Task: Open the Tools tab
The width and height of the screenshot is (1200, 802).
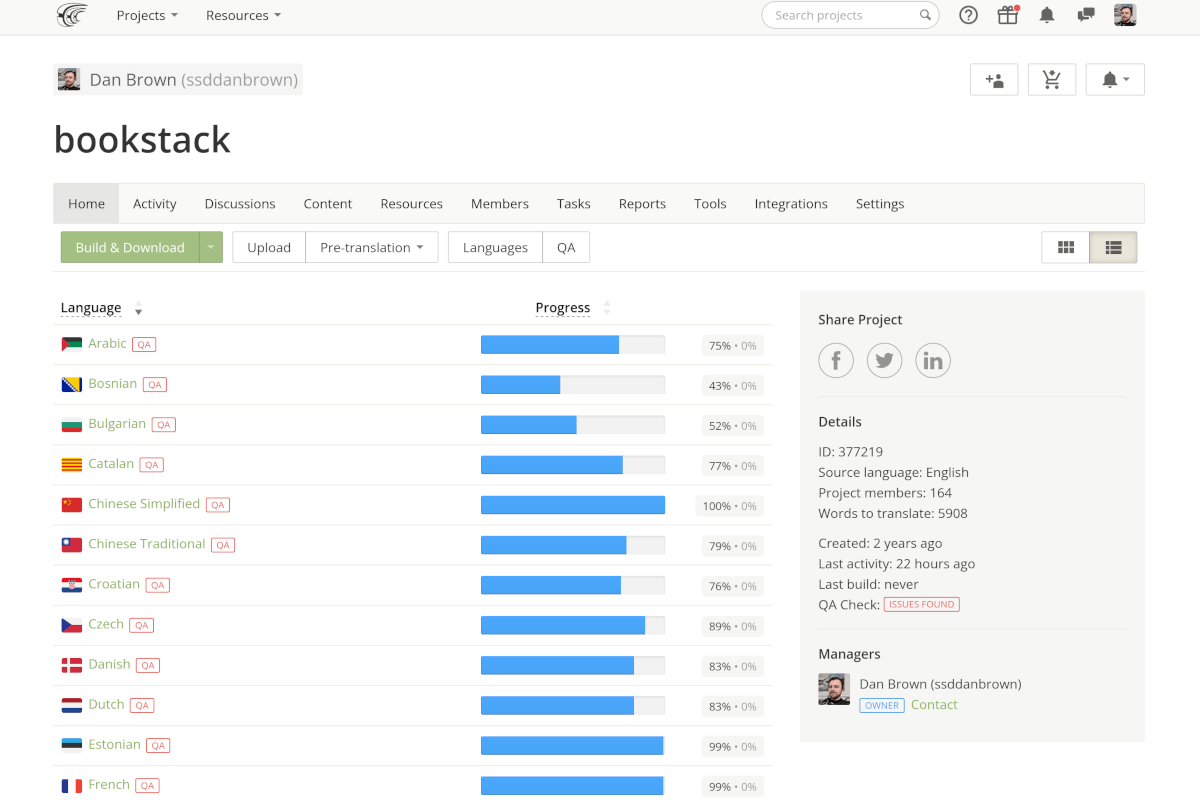Action: [x=710, y=203]
